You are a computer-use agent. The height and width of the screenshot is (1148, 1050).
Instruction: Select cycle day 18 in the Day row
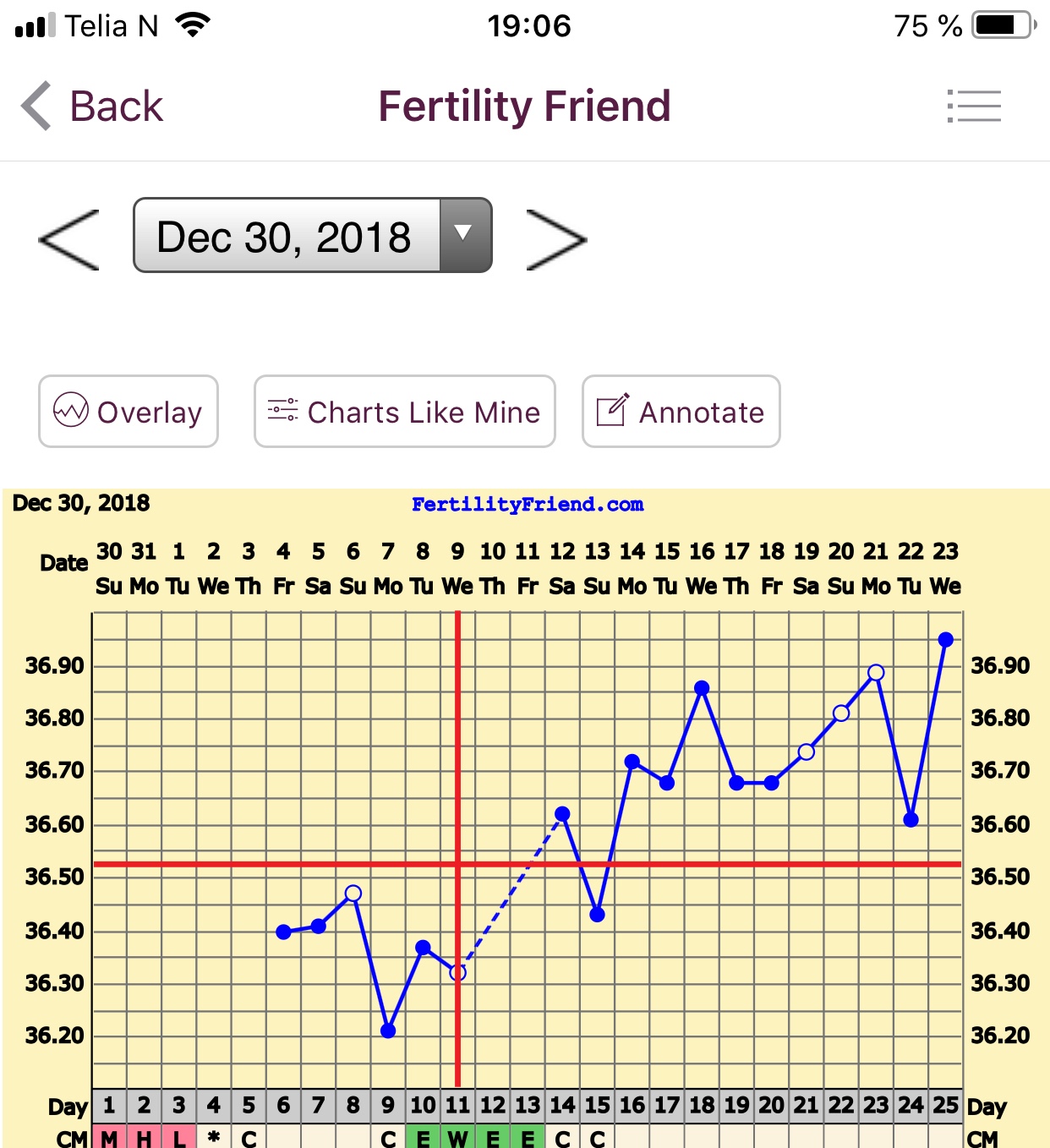pos(702,1105)
